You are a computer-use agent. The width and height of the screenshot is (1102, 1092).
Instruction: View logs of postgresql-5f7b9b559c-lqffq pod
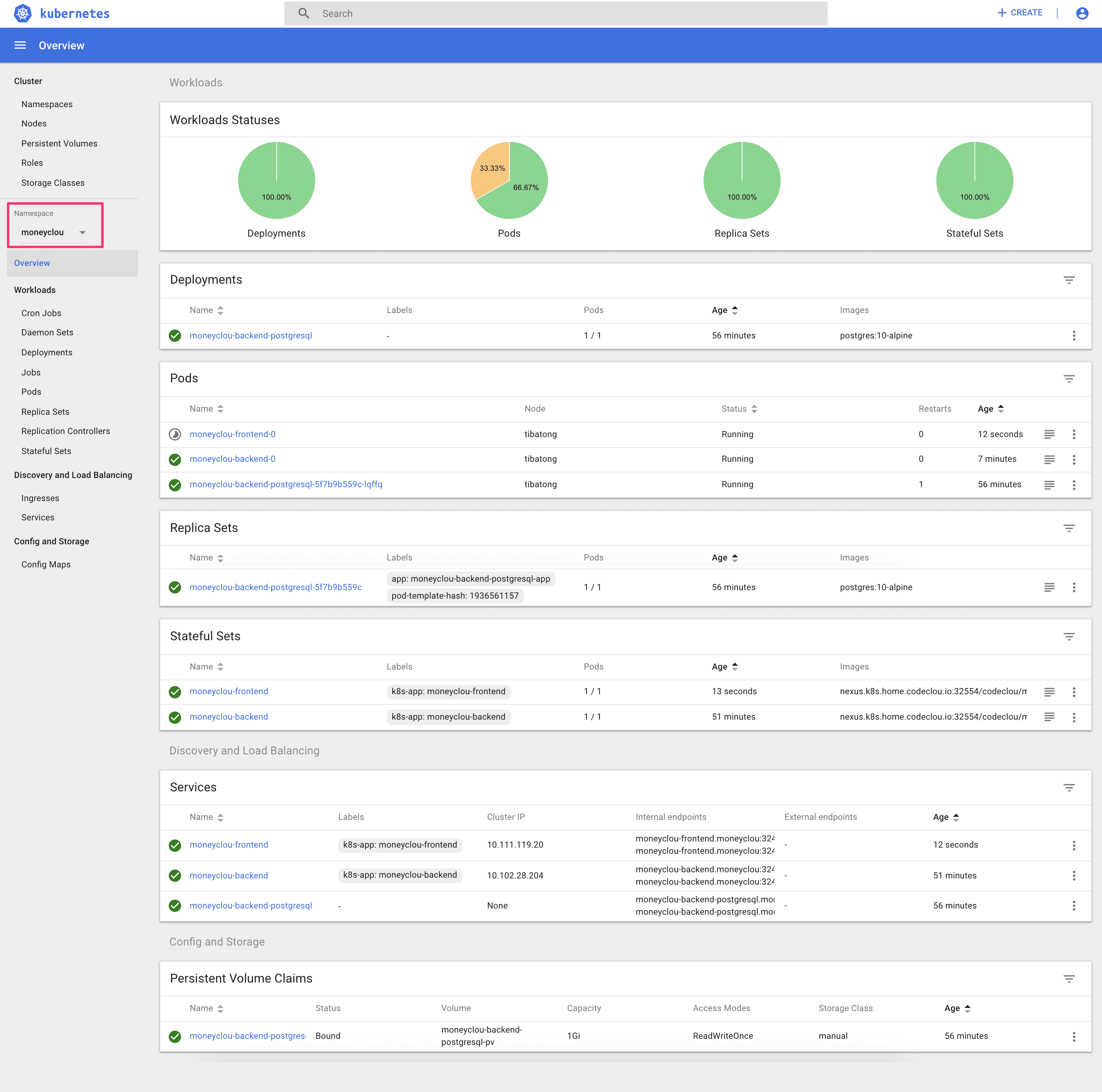(1049, 485)
